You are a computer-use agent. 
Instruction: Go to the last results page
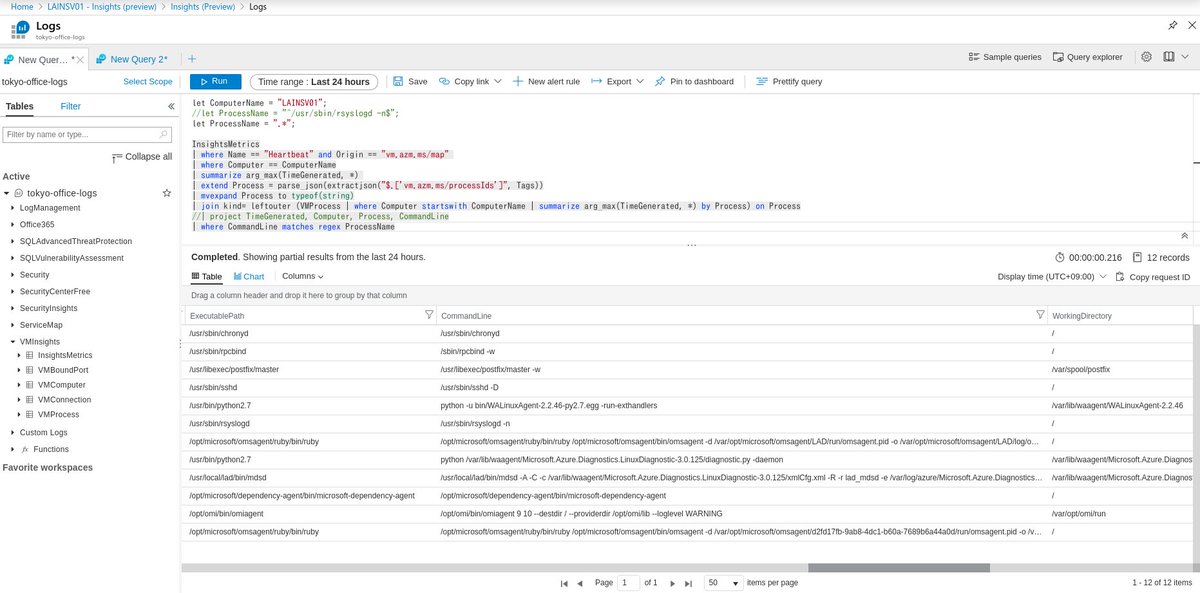(x=688, y=582)
